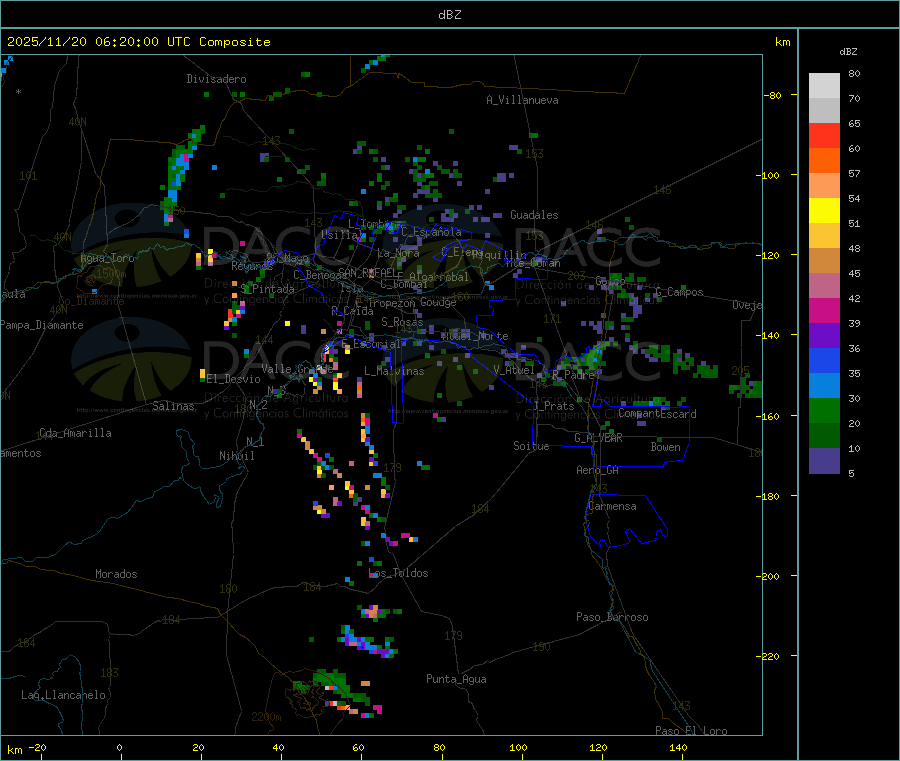Image resolution: width=900 pixels, height=761 pixels.
Task: Click the Paso_El_Loro label
Action: coord(691,731)
